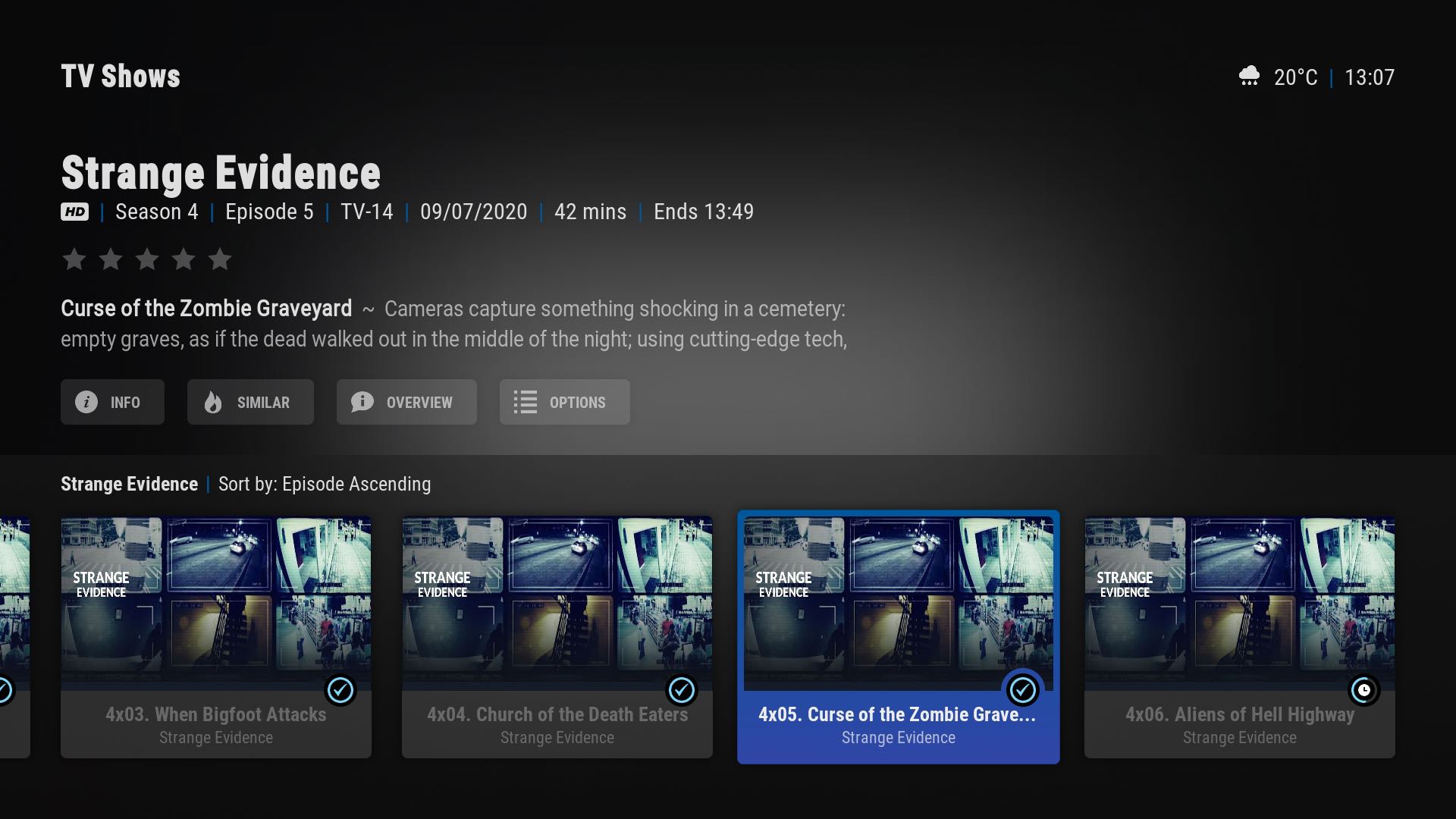The height and width of the screenshot is (819, 1456).
Task: Click the 'Season 4' label
Action: [156, 212]
